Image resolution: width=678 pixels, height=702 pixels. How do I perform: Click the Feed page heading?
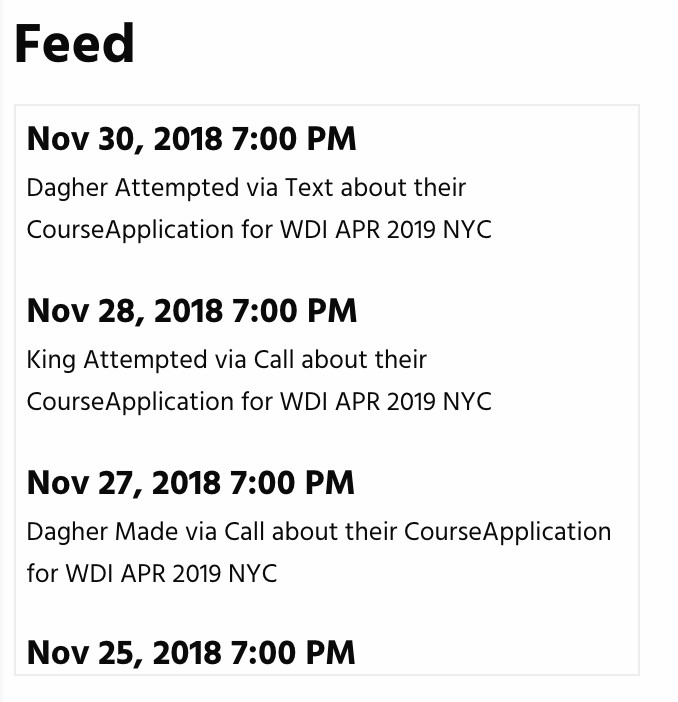pyautogui.click(x=75, y=43)
